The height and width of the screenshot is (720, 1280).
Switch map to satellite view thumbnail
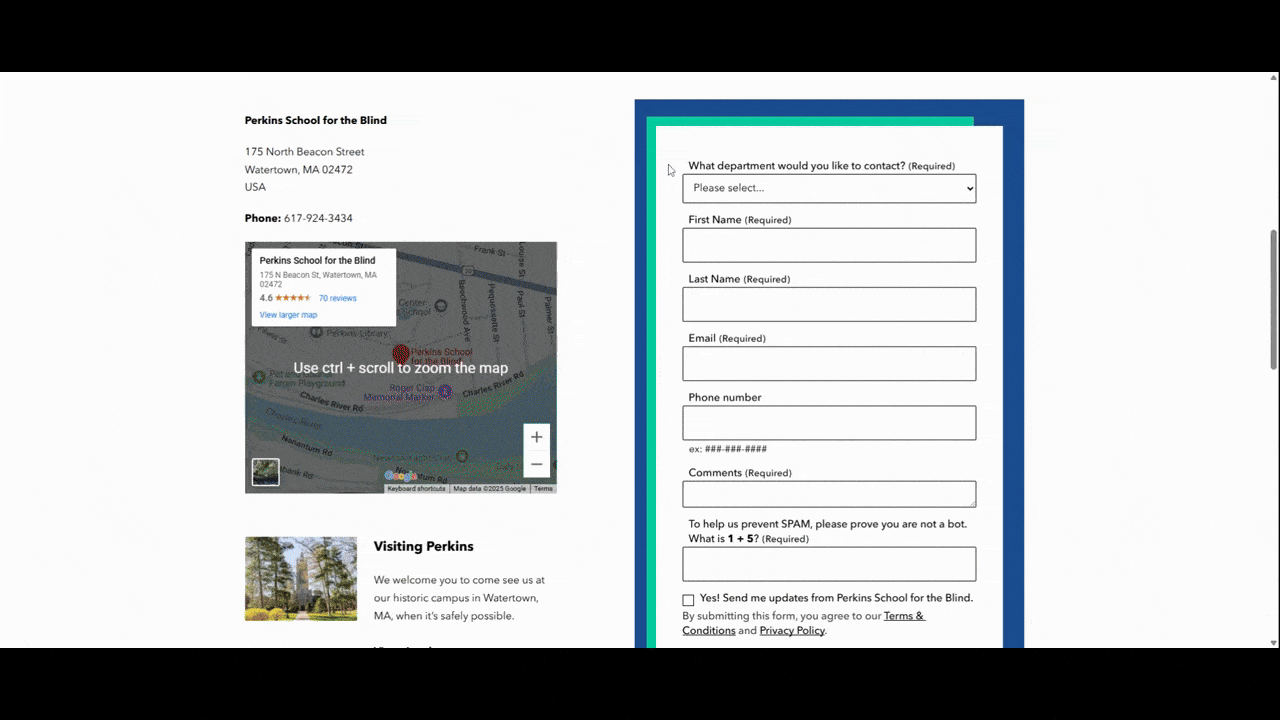[x=265, y=472]
